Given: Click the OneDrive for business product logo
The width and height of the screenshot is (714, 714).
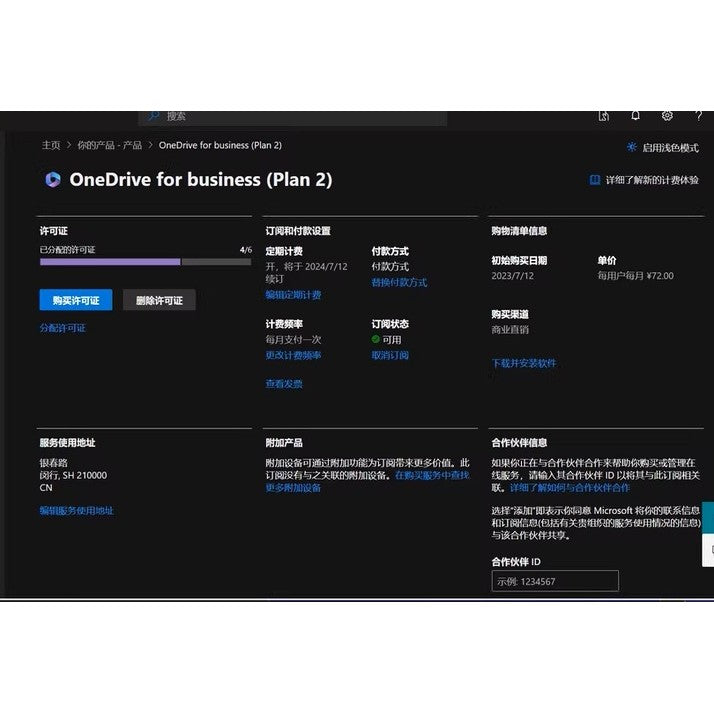Looking at the screenshot, I should (x=53, y=179).
